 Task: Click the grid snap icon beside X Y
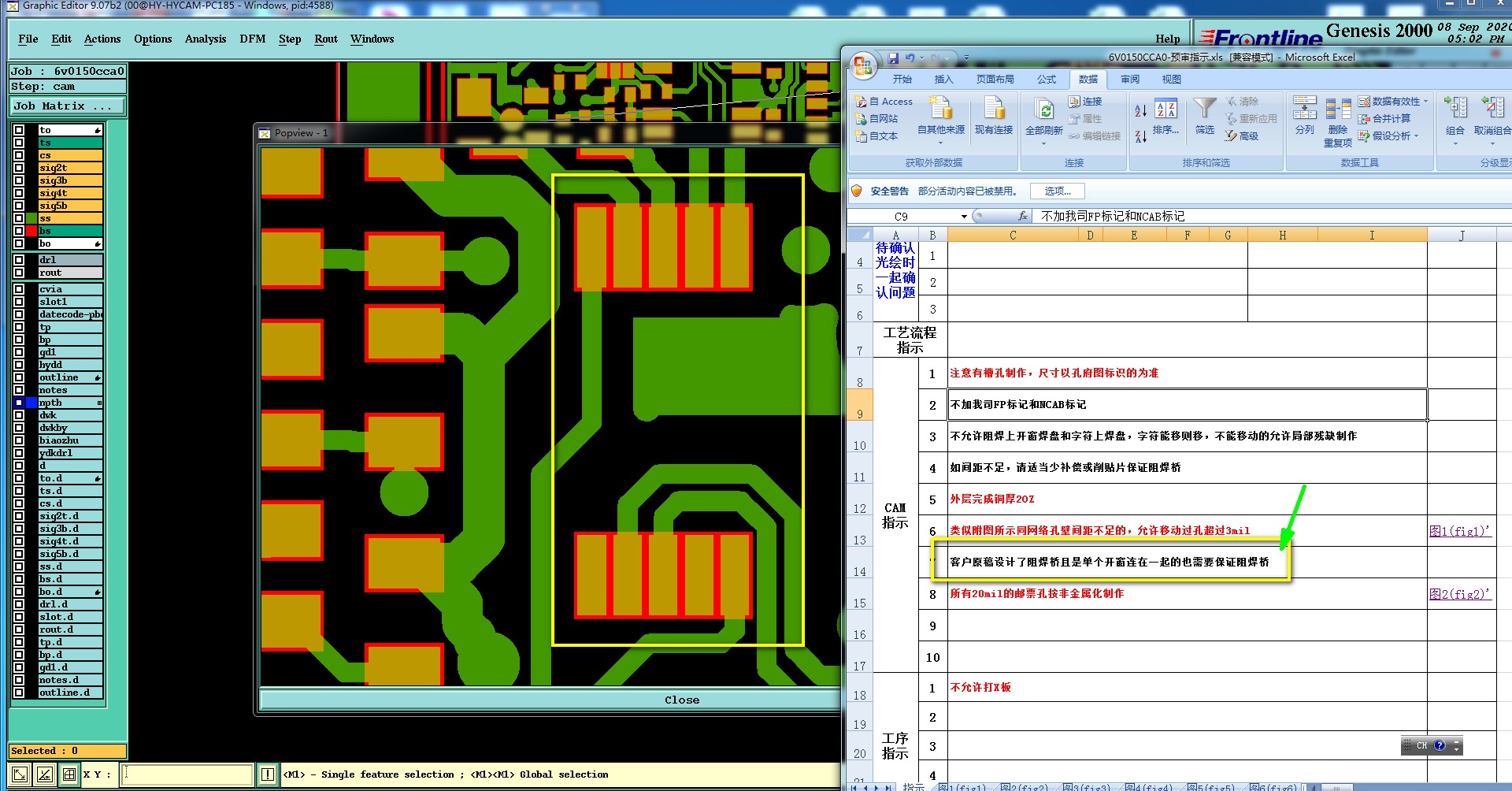[69, 774]
